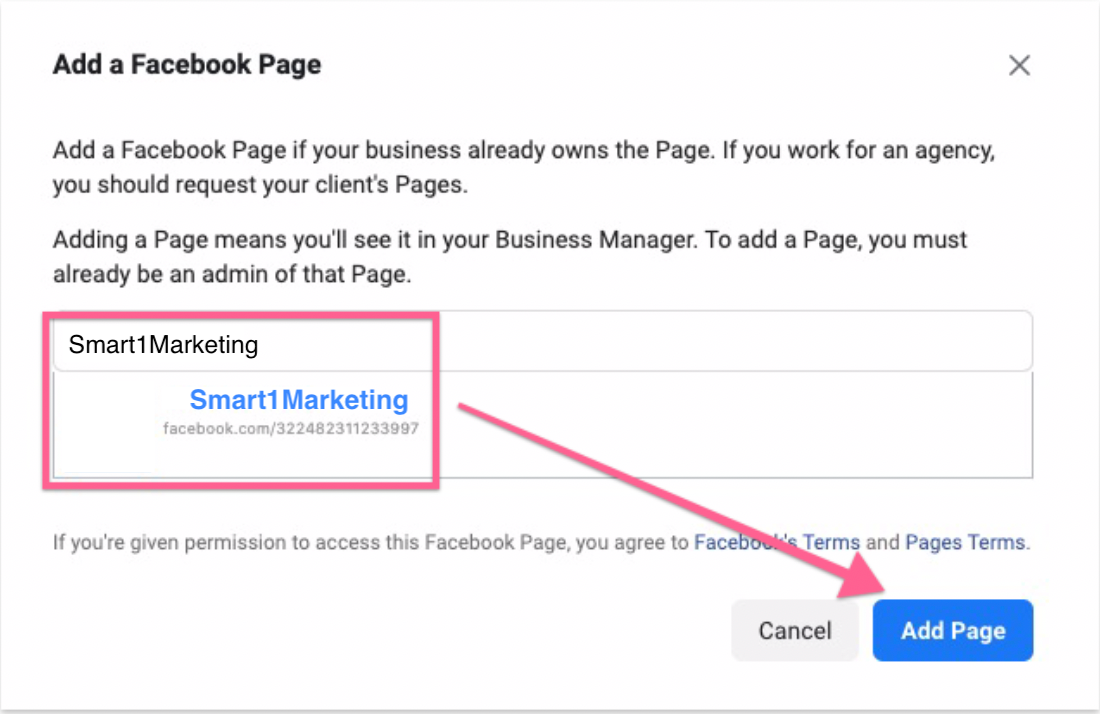This screenshot has width=1100, height=714.
Task: Open the Facebook's Terms link
Action: [x=777, y=543]
